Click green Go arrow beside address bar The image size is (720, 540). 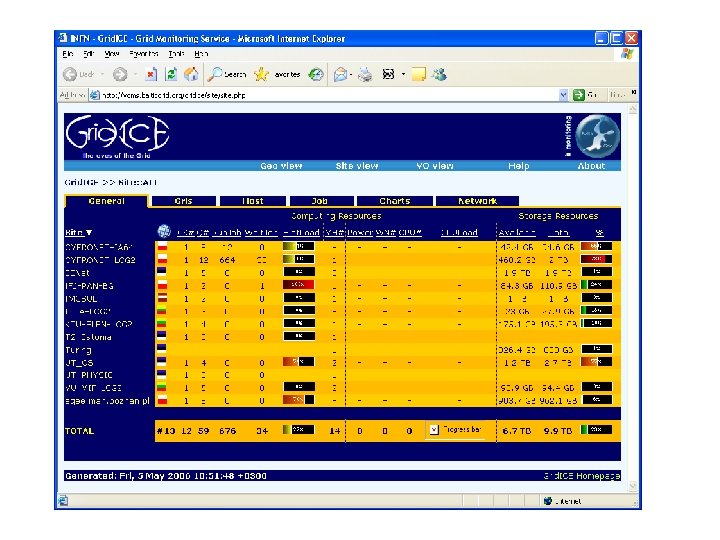579,95
